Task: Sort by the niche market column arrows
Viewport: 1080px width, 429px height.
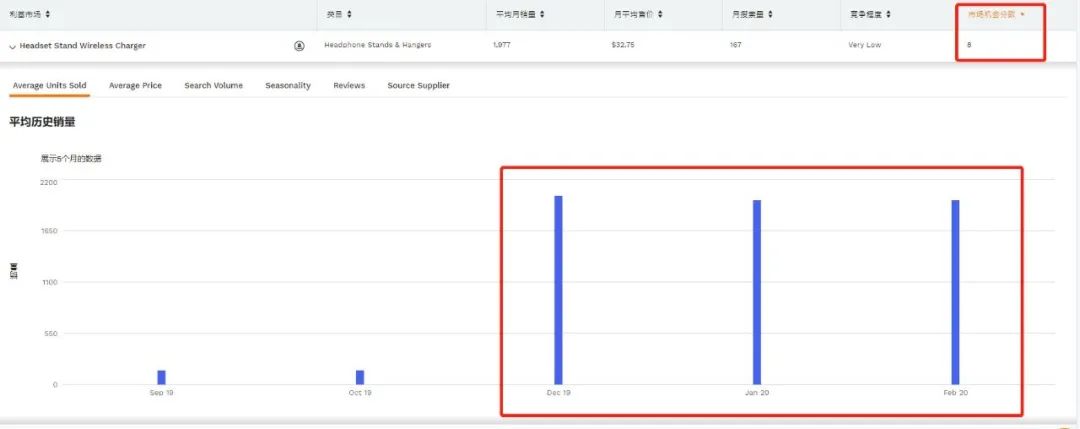Action: 47,14
